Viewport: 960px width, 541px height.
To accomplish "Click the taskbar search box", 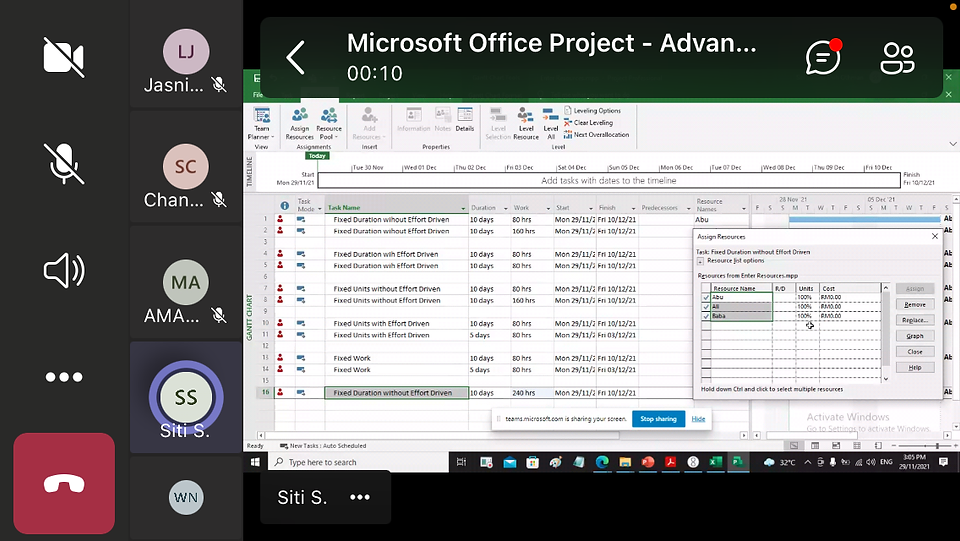I will click(359, 462).
